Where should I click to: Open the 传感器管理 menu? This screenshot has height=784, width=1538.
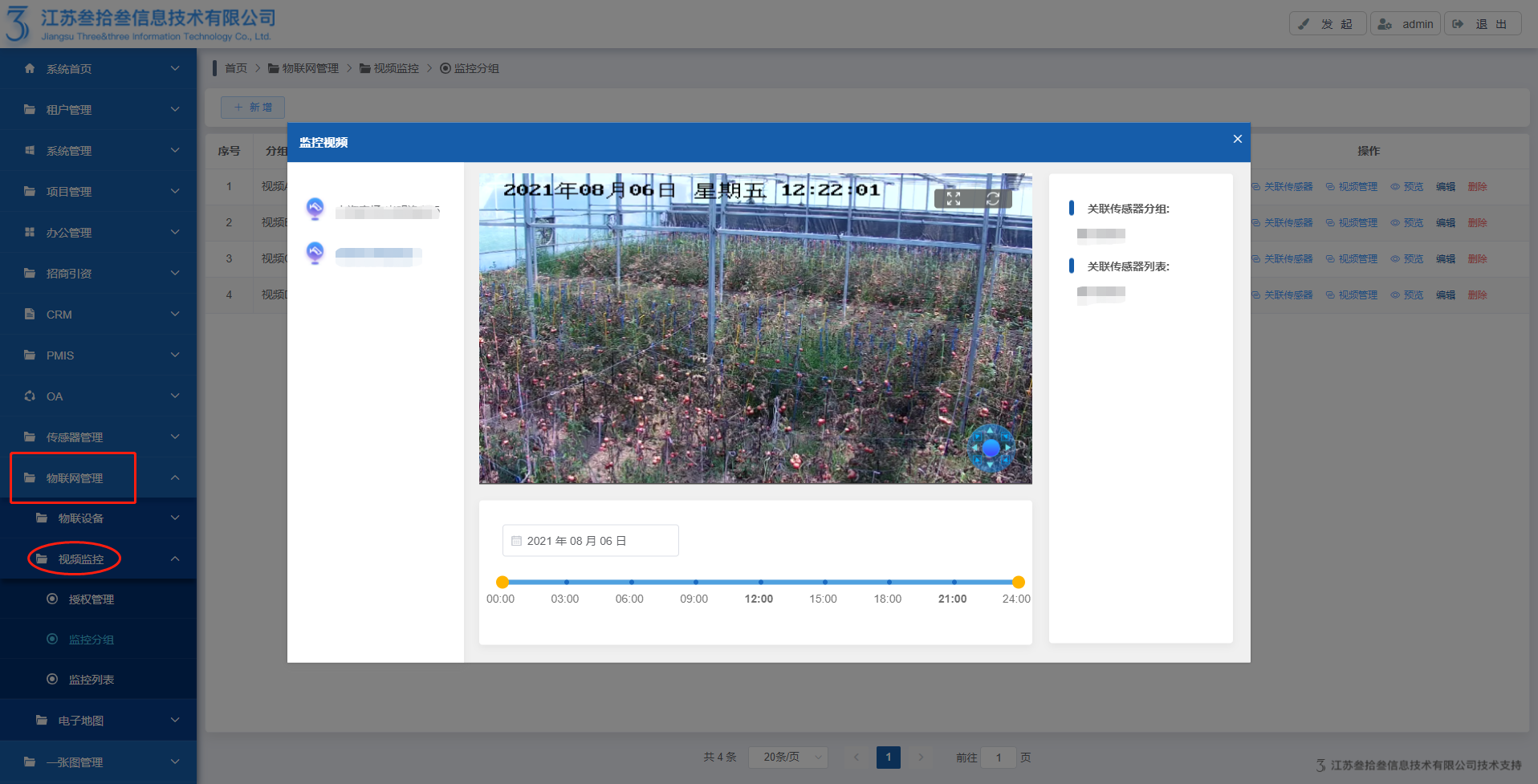[x=74, y=437]
